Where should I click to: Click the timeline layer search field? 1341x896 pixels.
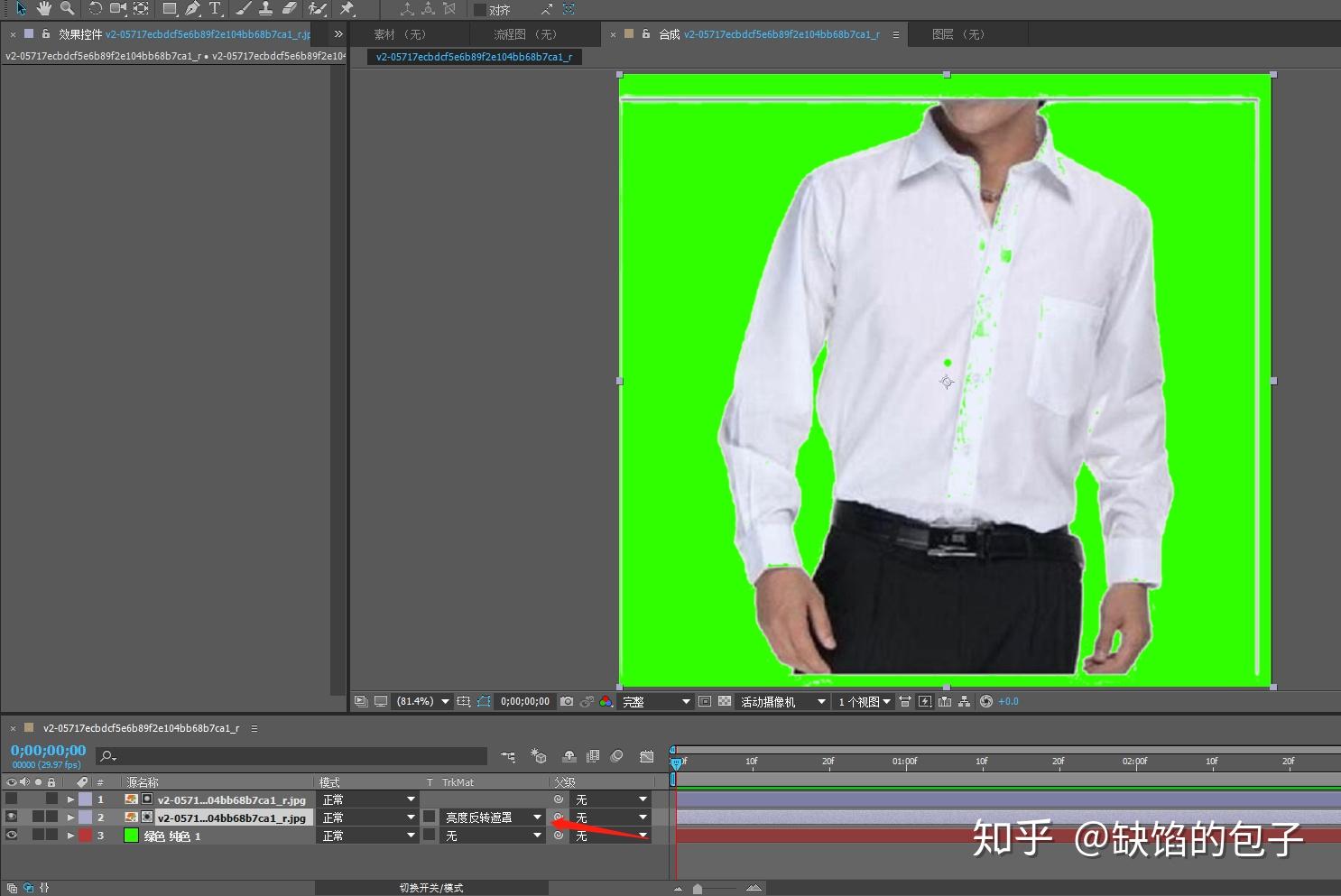click(x=291, y=756)
